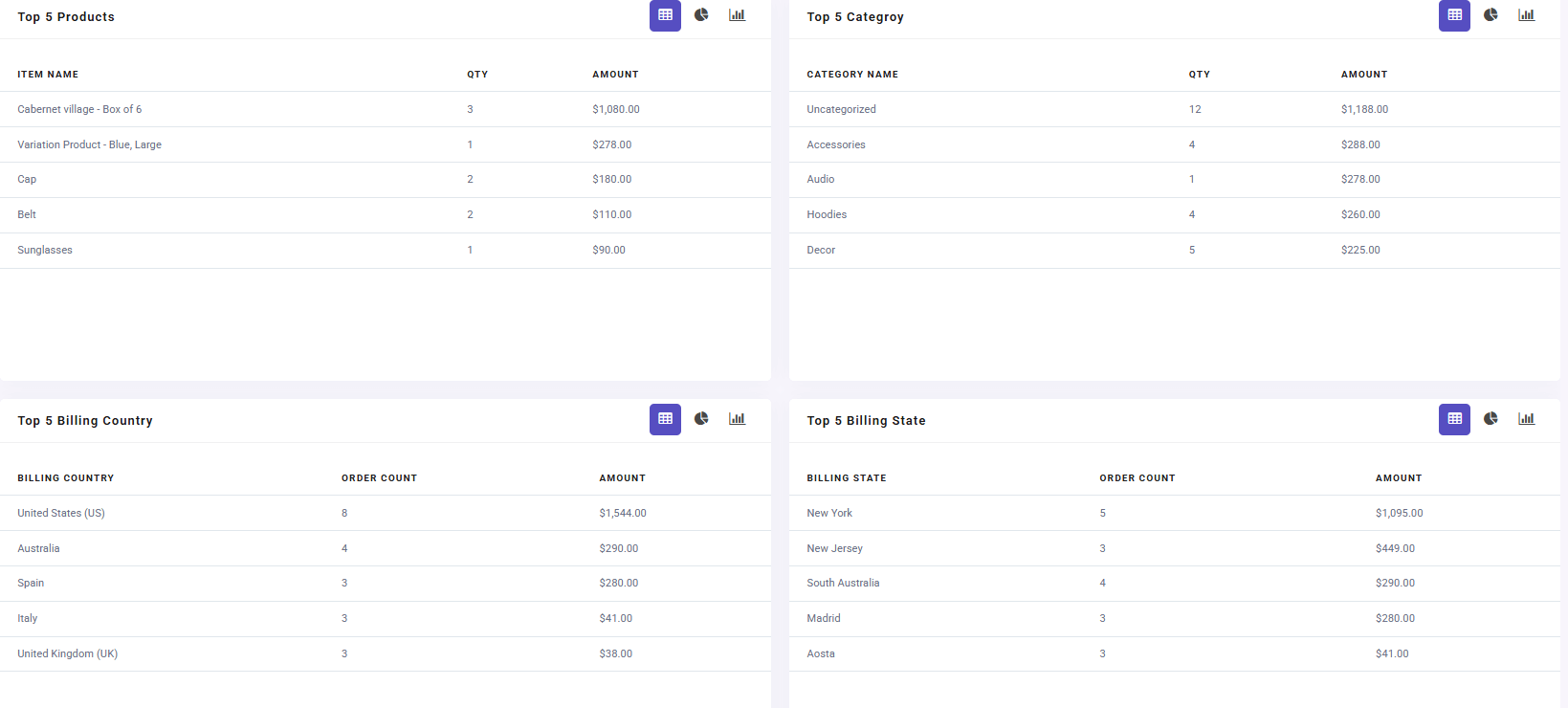Image resolution: width=1568 pixels, height=708 pixels.
Task: Show Top 5 Billing Country as bar chart
Action: (737, 419)
